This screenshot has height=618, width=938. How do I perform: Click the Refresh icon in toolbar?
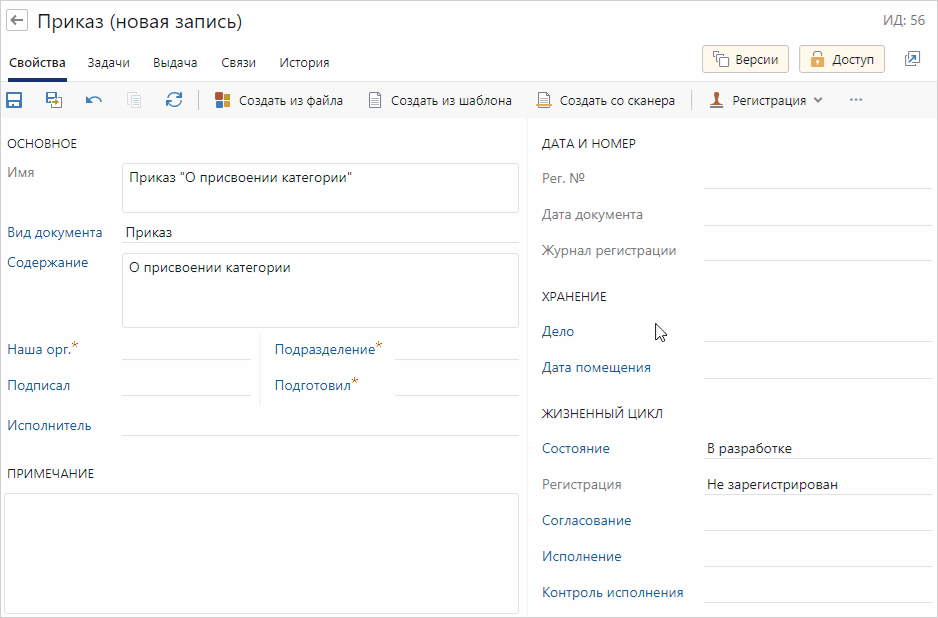[174, 100]
